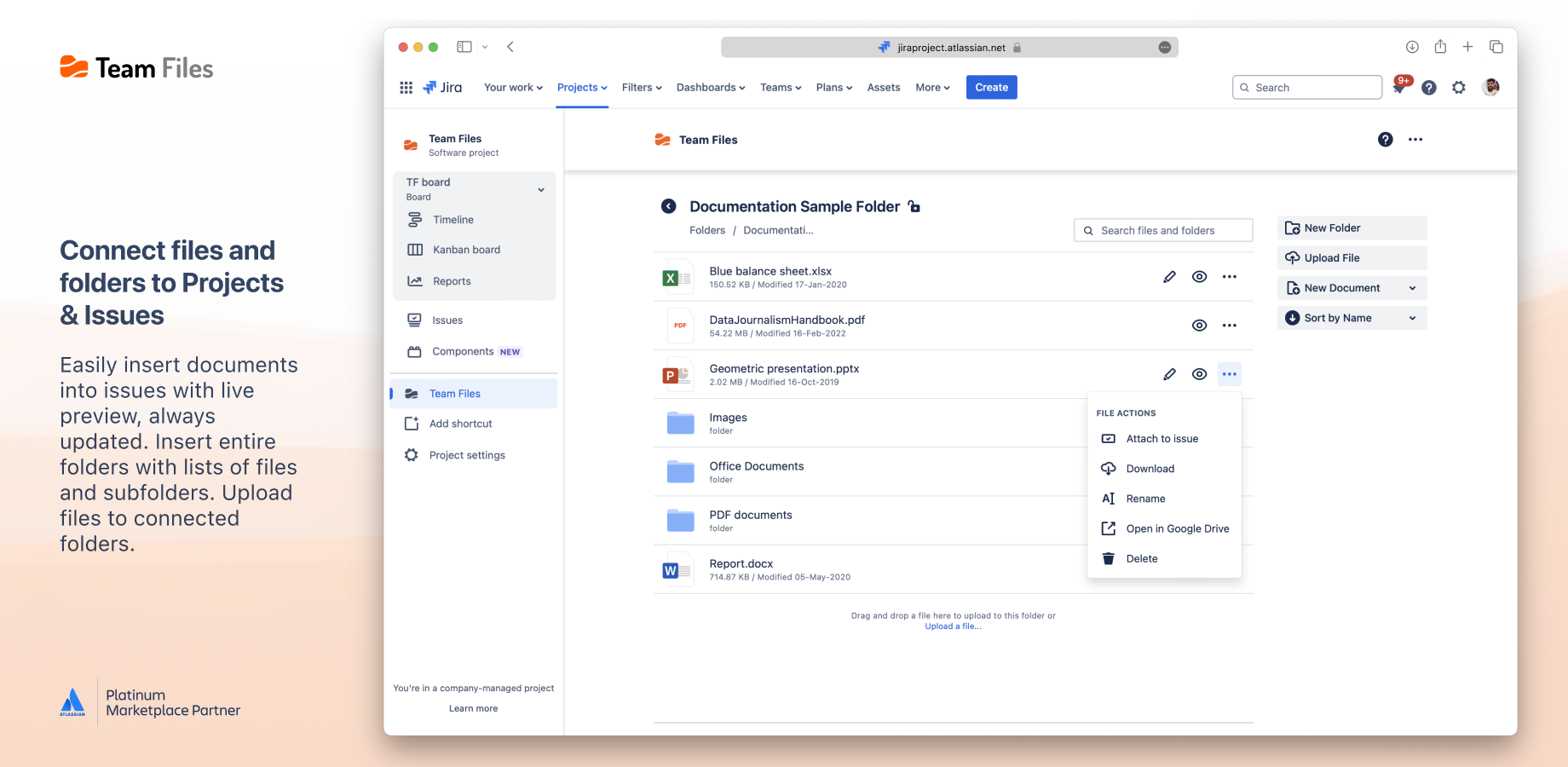This screenshot has height=767, width=1568.
Task: Open the Sort by Name dropdown
Action: pos(1352,318)
